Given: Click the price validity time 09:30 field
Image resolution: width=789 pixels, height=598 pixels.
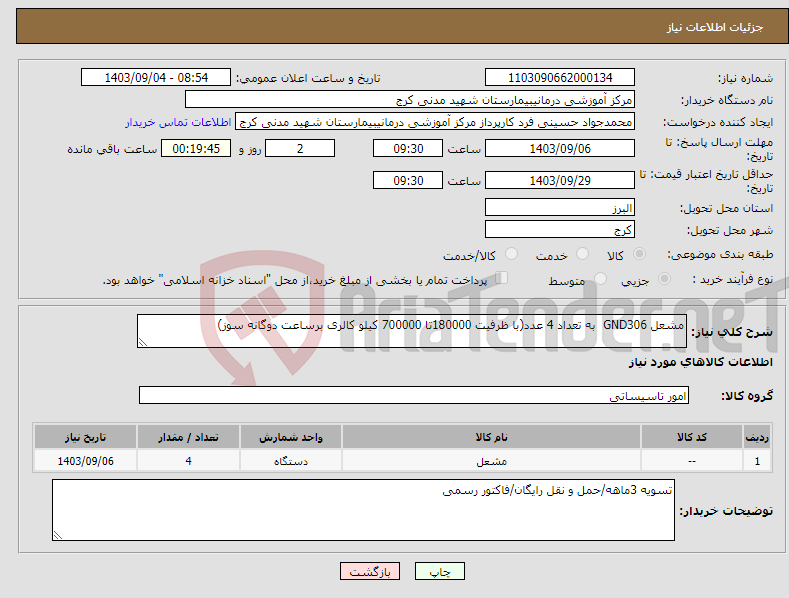Looking at the screenshot, I should tap(408, 180).
